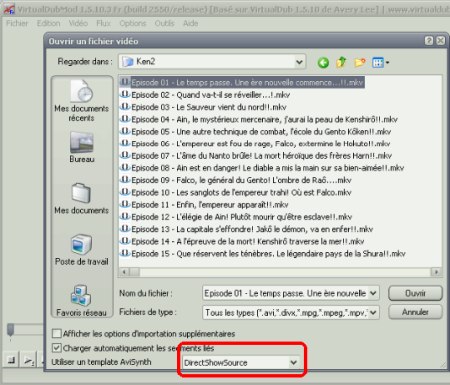Open Poste de travail shortcut

82,250
